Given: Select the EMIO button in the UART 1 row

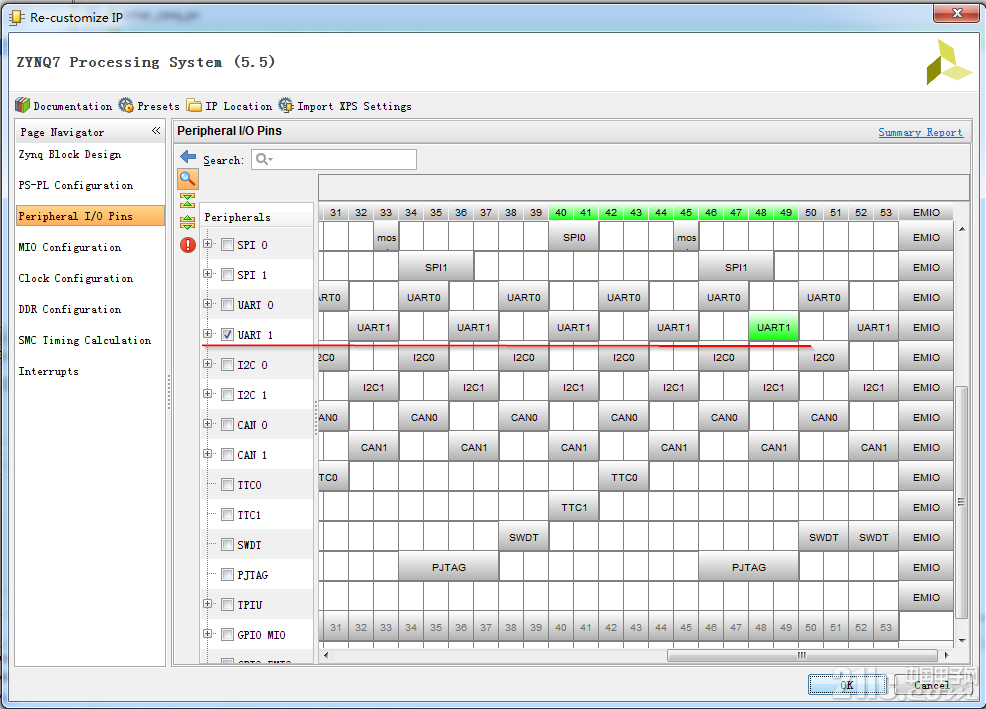Looking at the screenshot, I should (x=926, y=327).
